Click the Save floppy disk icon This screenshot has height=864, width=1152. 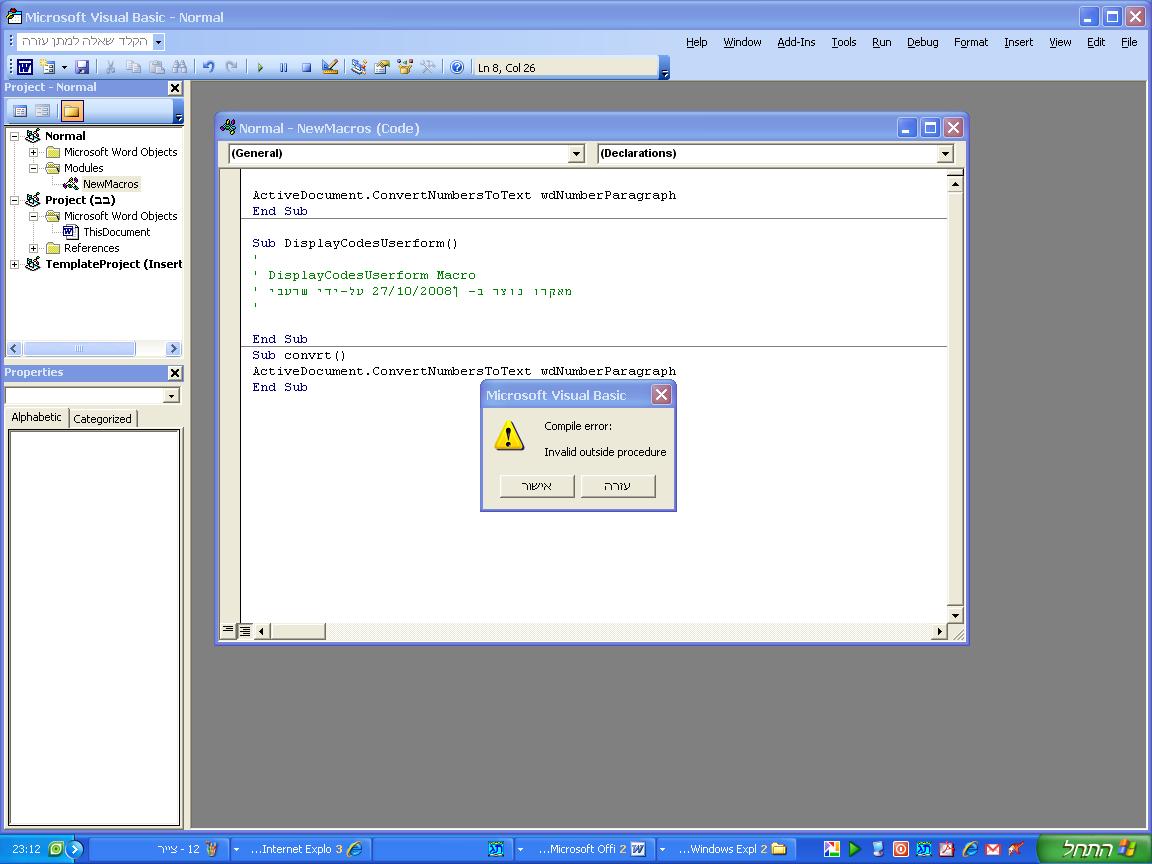coord(82,67)
